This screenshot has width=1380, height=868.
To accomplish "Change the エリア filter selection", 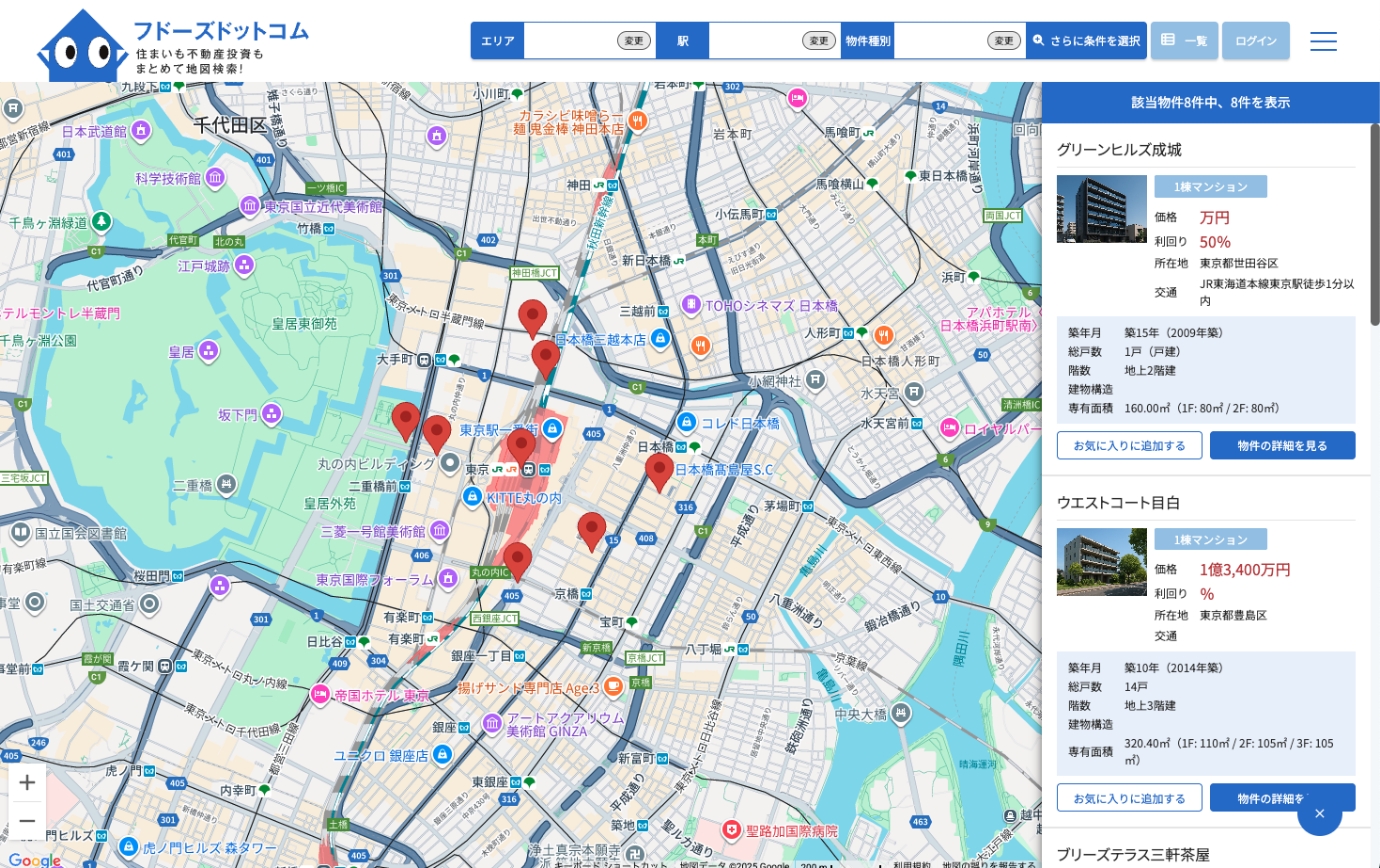I will 633,41.
